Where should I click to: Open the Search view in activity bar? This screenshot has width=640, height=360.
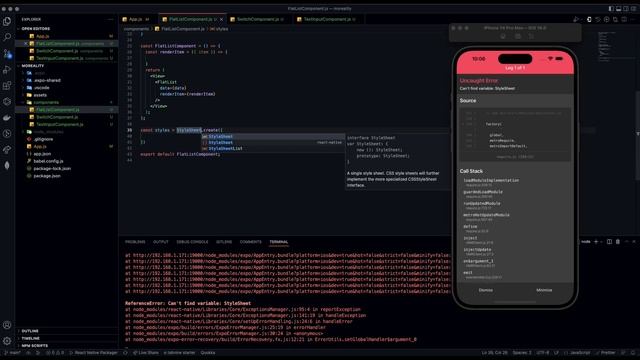(x=7, y=37)
